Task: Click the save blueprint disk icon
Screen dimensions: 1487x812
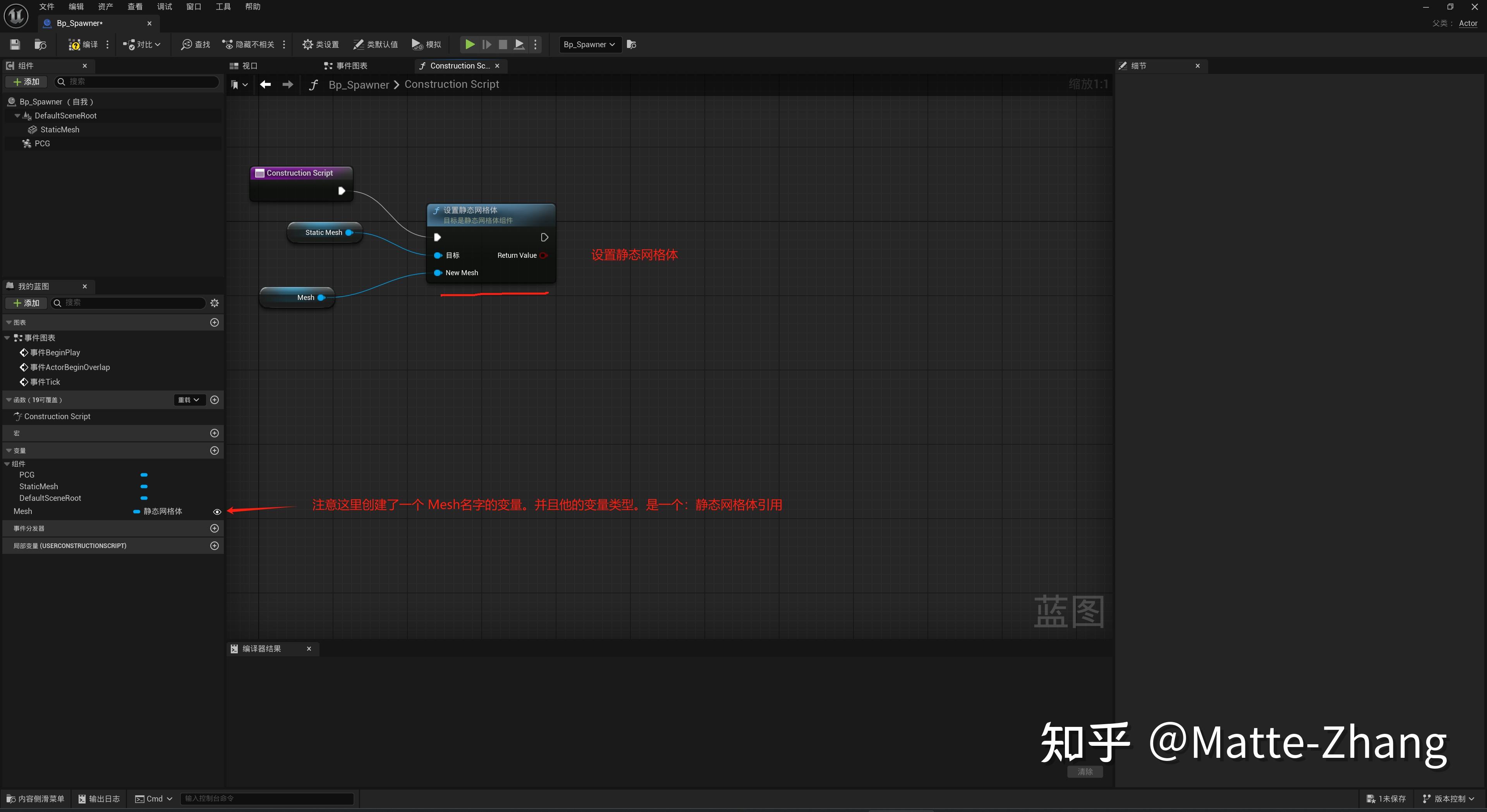Action: (15, 45)
